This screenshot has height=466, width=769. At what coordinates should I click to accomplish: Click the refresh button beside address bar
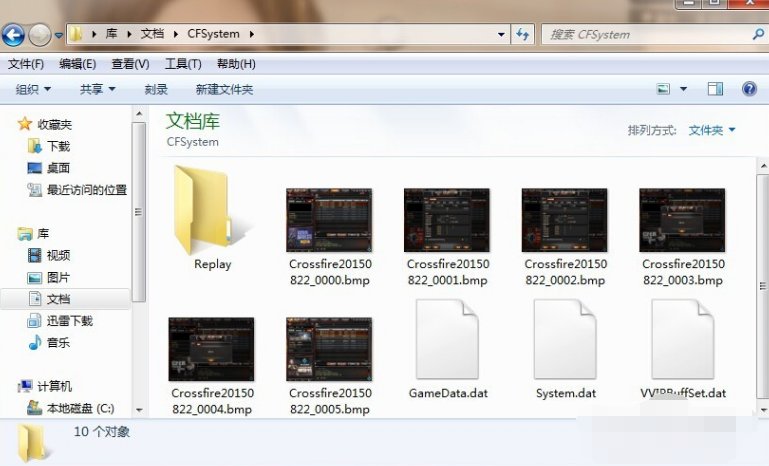[523, 34]
